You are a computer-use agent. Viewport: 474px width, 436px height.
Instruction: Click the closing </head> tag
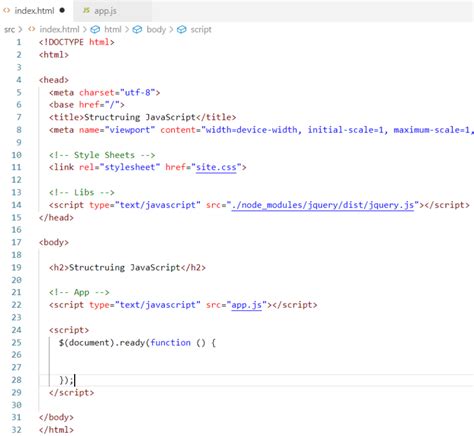pos(56,217)
